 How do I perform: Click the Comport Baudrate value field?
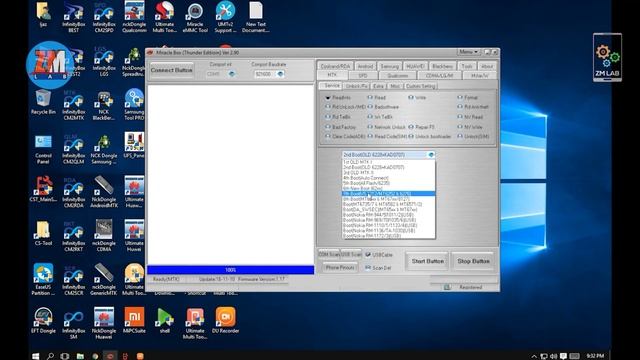(x=265, y=74)
